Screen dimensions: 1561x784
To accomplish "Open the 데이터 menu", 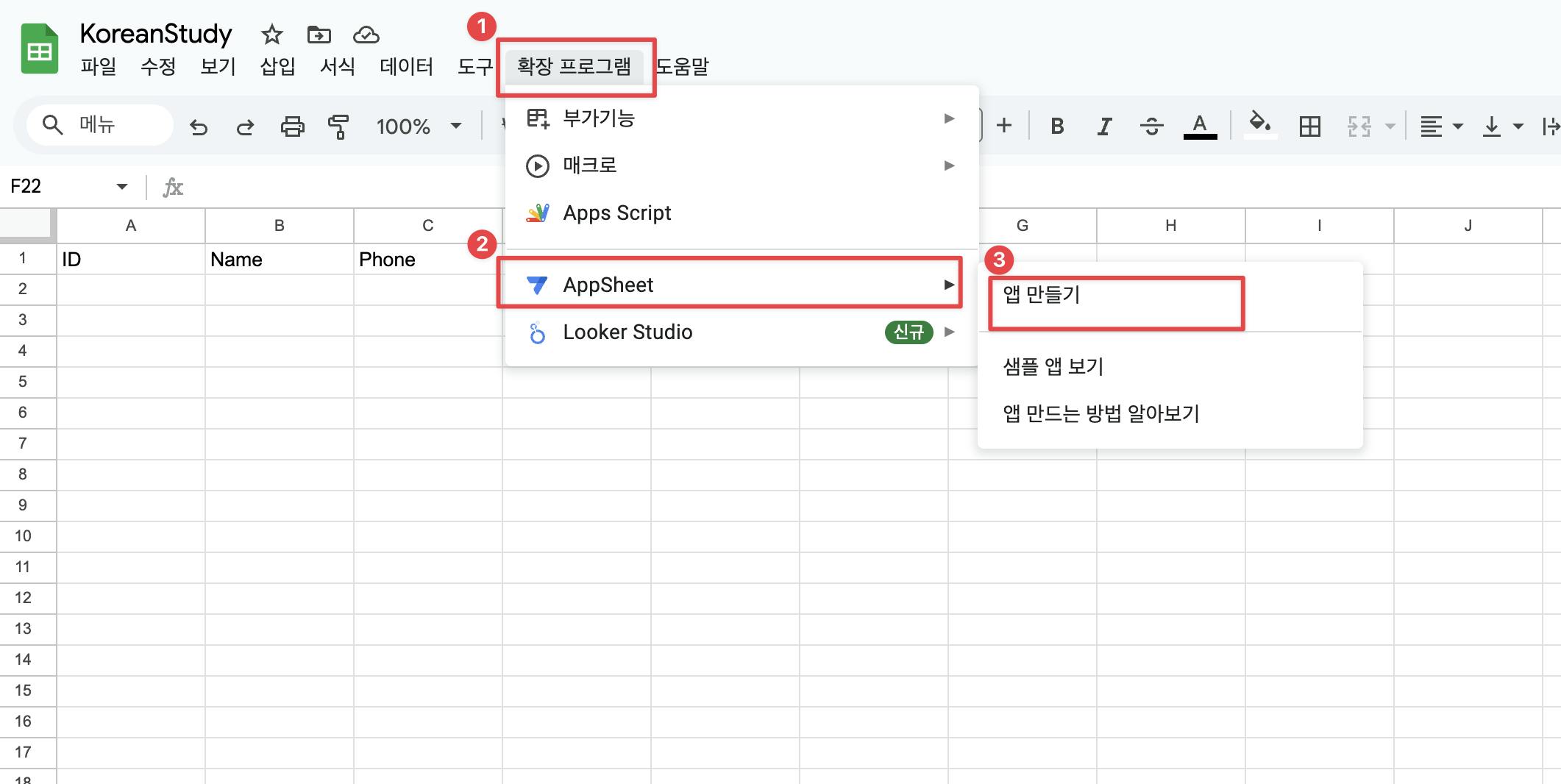I will tap(406, 67).
